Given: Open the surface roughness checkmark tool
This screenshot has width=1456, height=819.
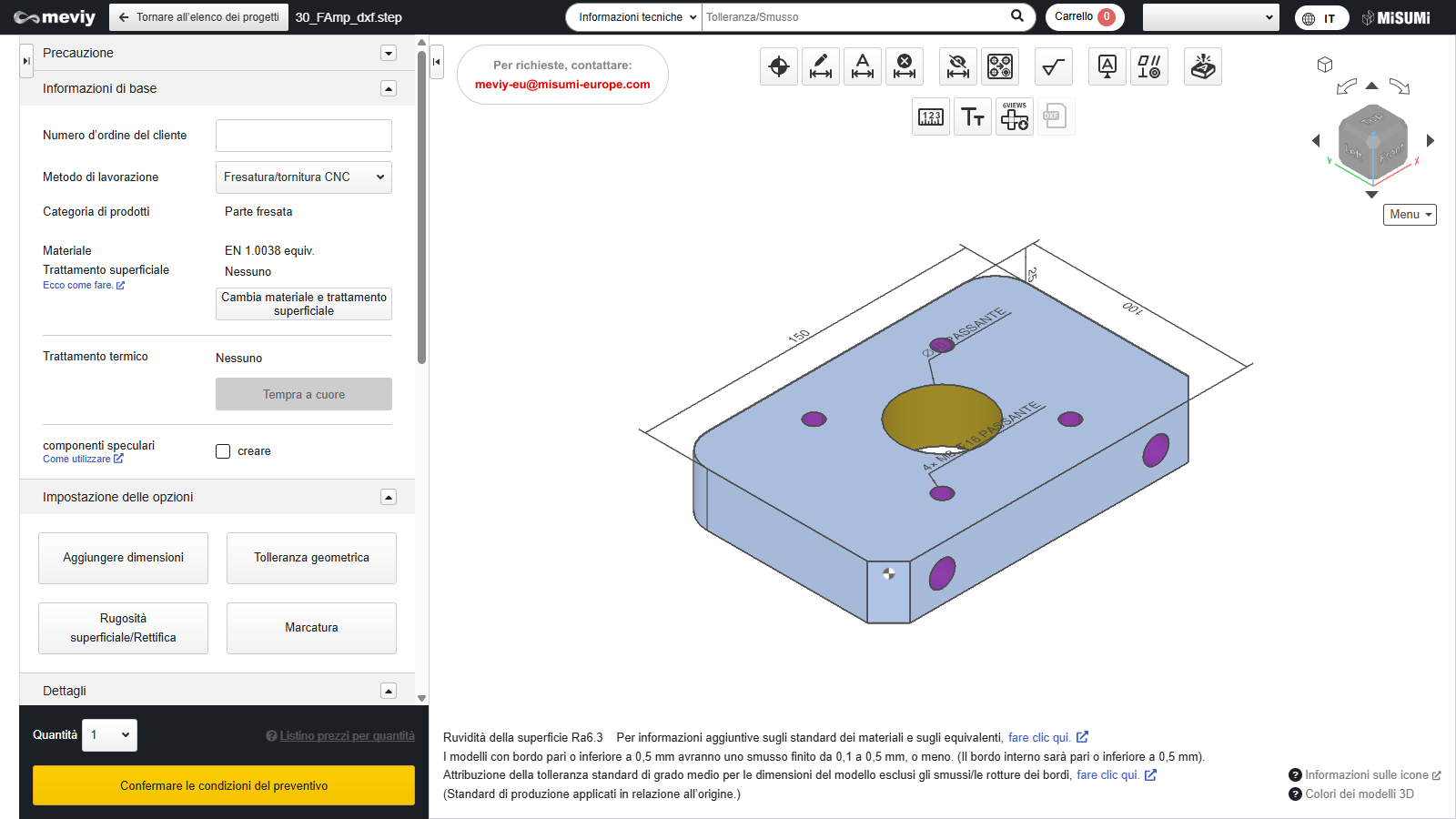Looking at the screenshot, I should [1053, 66].
